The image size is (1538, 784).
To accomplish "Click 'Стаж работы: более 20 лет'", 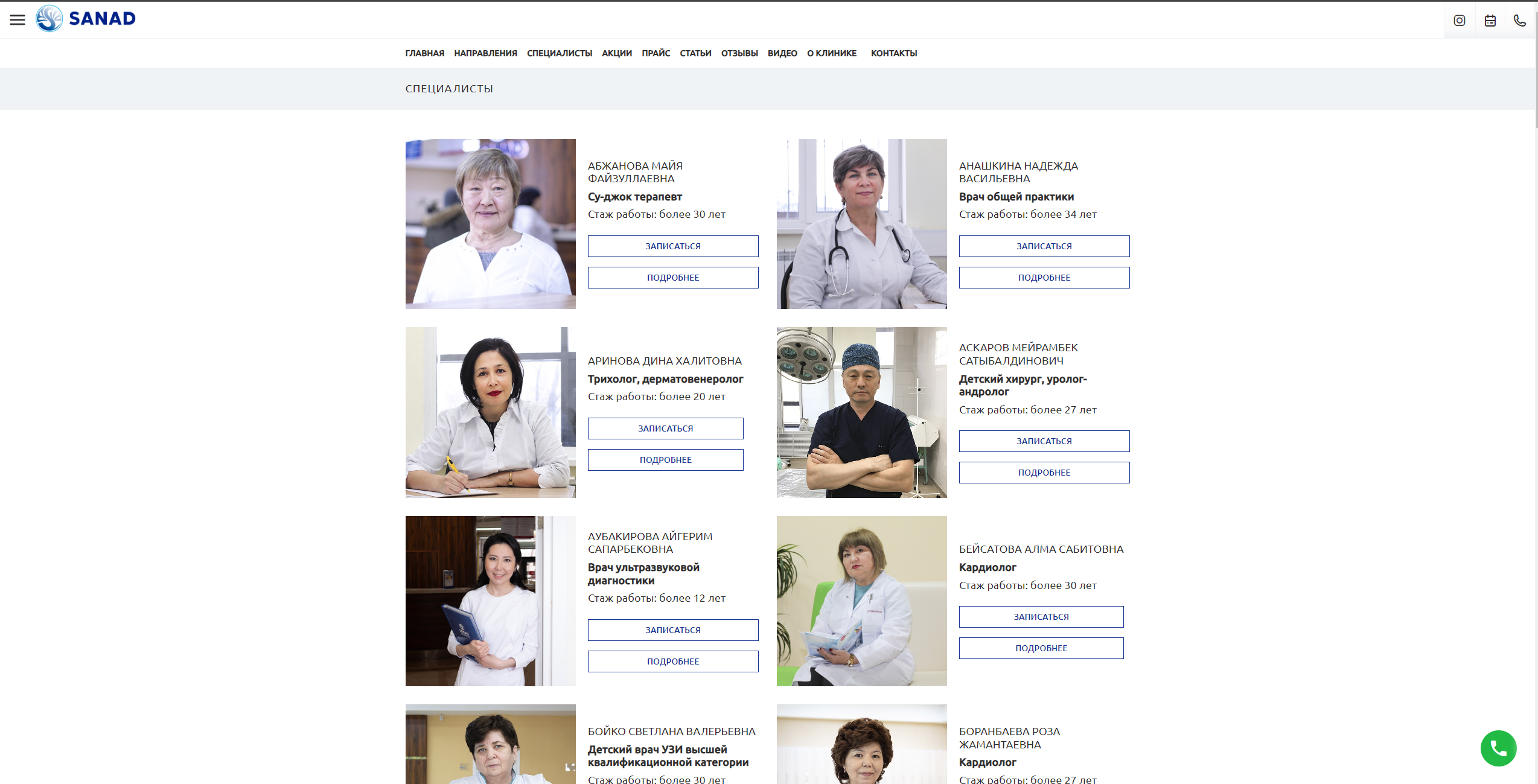I will click(656, 397).
